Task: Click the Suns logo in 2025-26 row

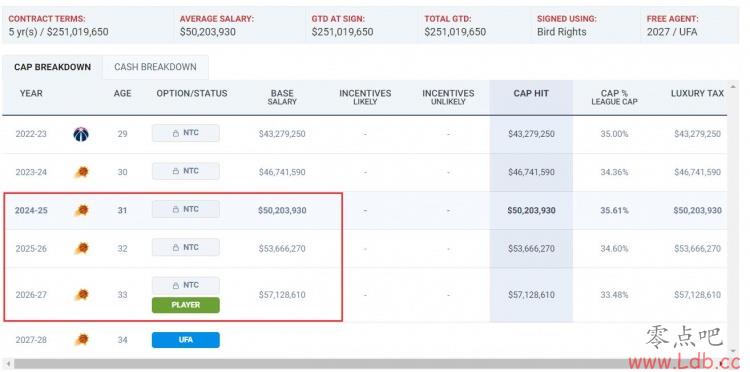Action: coord(82,248)
